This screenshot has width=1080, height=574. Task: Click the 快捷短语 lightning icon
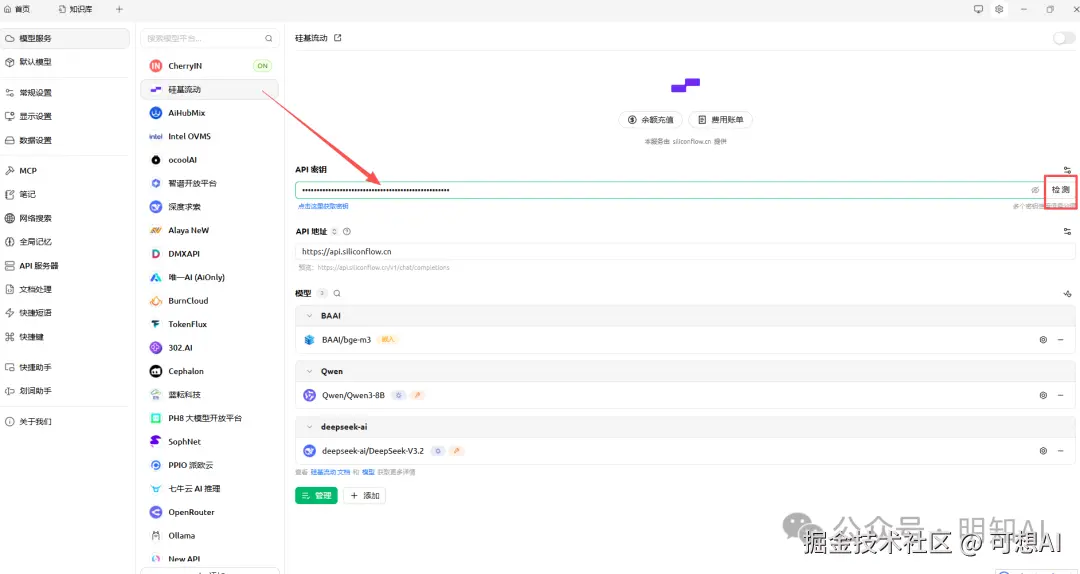10,313
